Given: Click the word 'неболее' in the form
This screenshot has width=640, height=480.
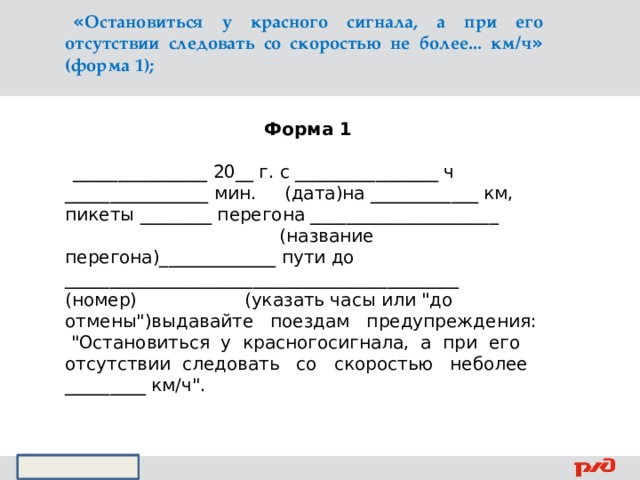Looking at the screenshot, I should 489,364.
